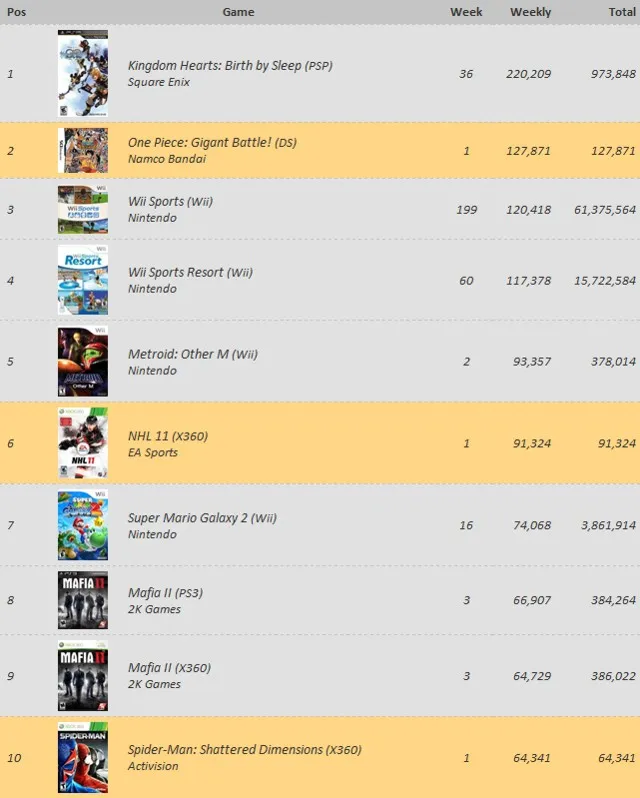Sort by the Total column header

(622, 12)
